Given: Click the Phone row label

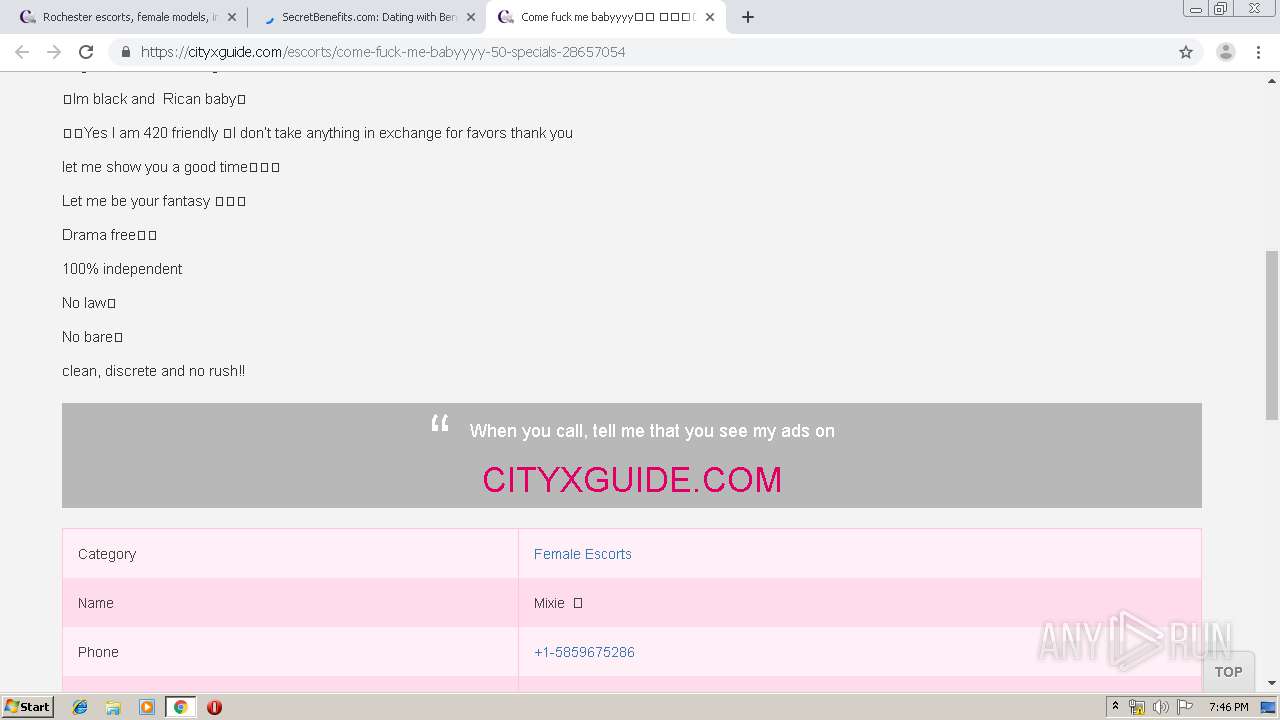Looking at the screenshot, I should point(98,652).
